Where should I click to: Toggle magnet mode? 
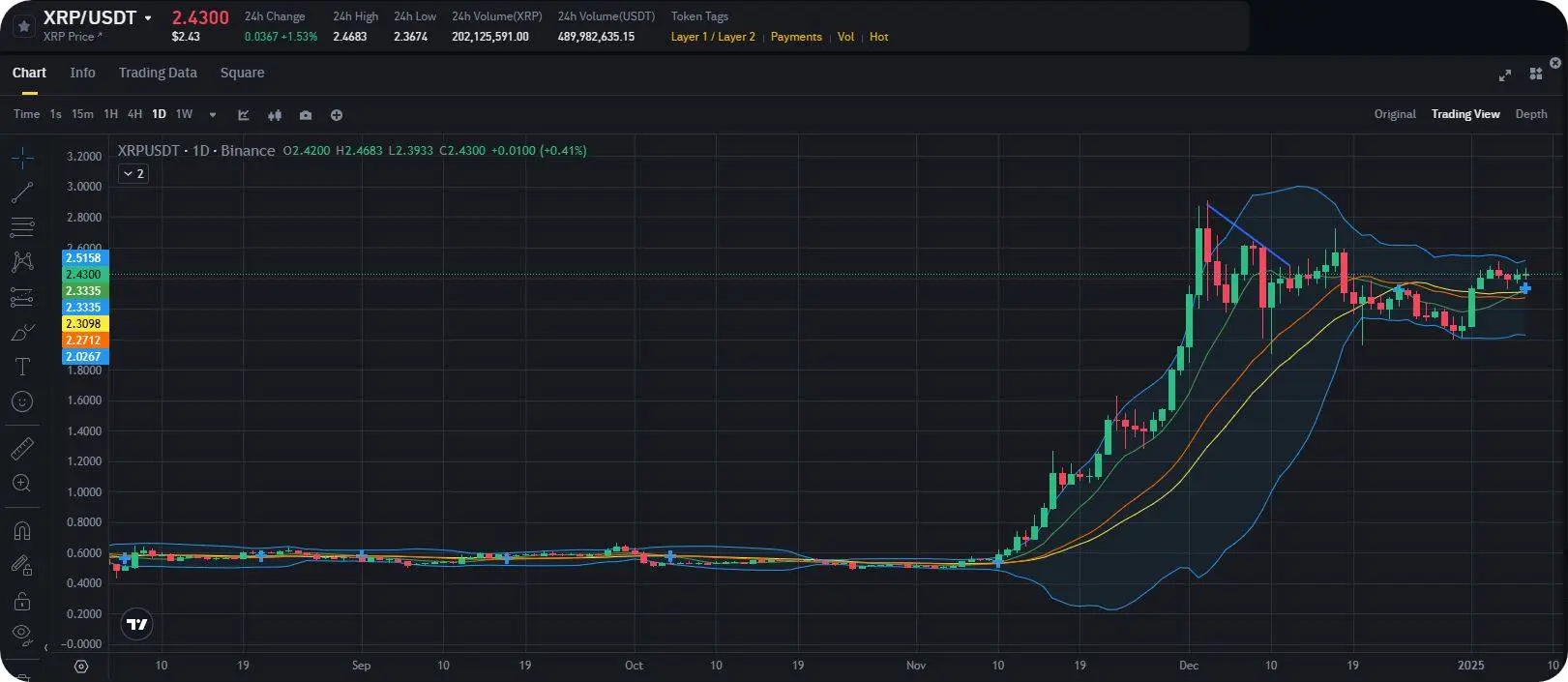pos(22,530)
